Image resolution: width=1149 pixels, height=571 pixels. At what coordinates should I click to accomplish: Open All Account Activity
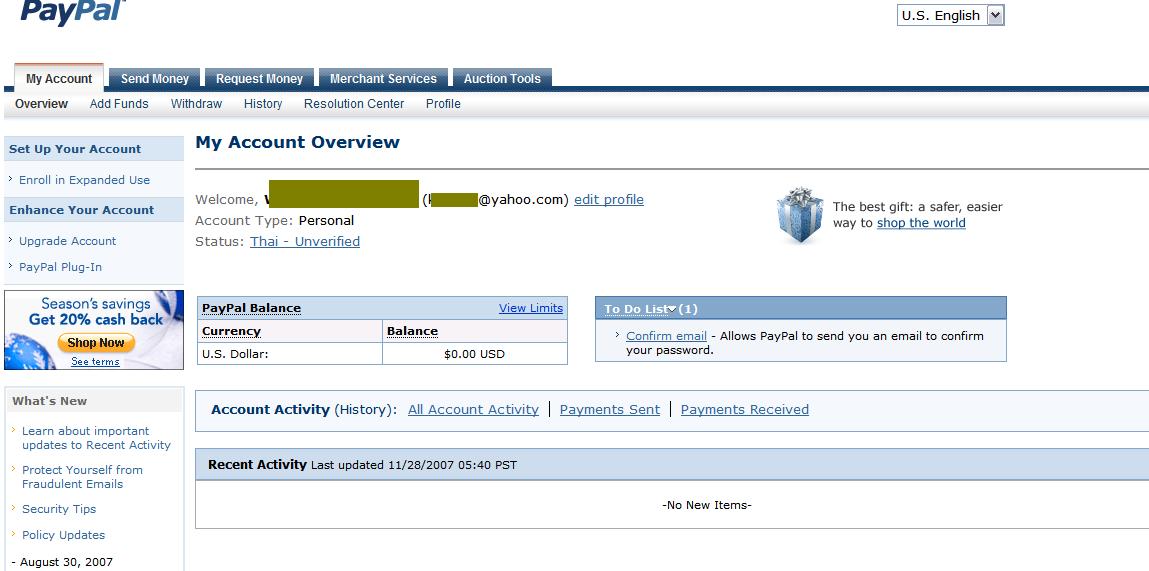[x=473, y=410]
